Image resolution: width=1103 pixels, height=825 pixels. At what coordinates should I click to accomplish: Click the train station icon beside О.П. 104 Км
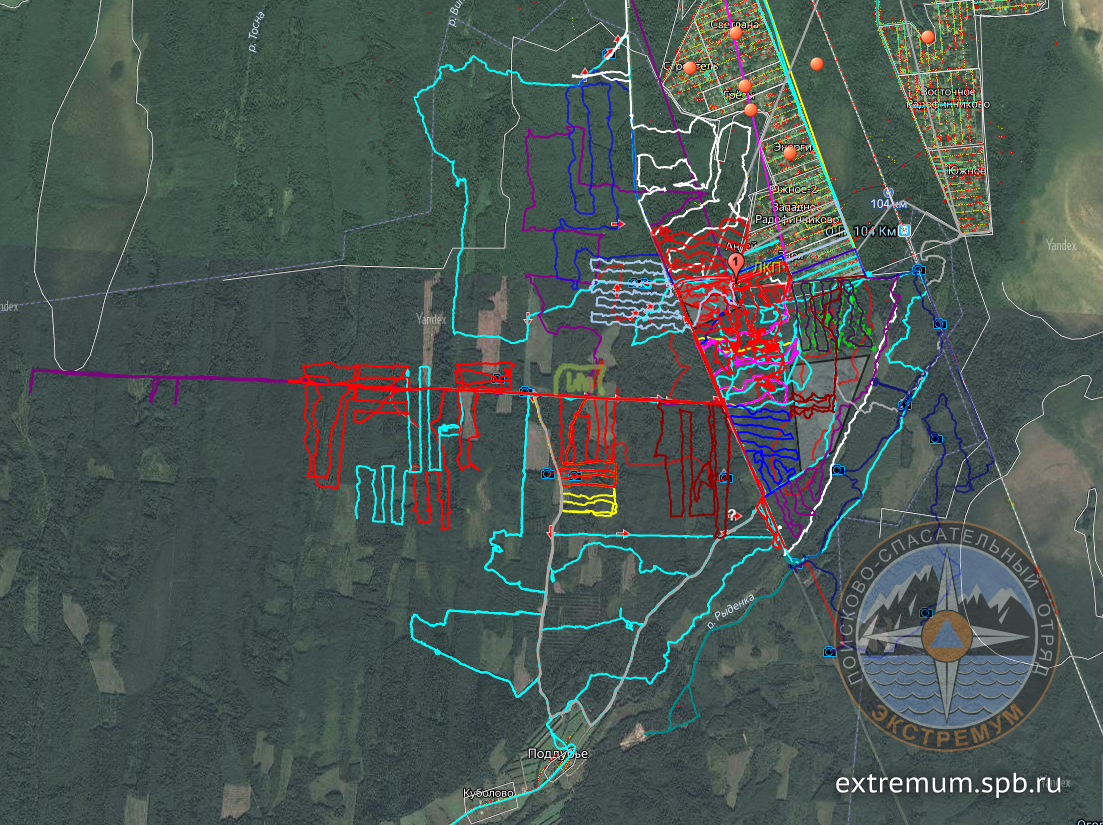coord(905,231)
